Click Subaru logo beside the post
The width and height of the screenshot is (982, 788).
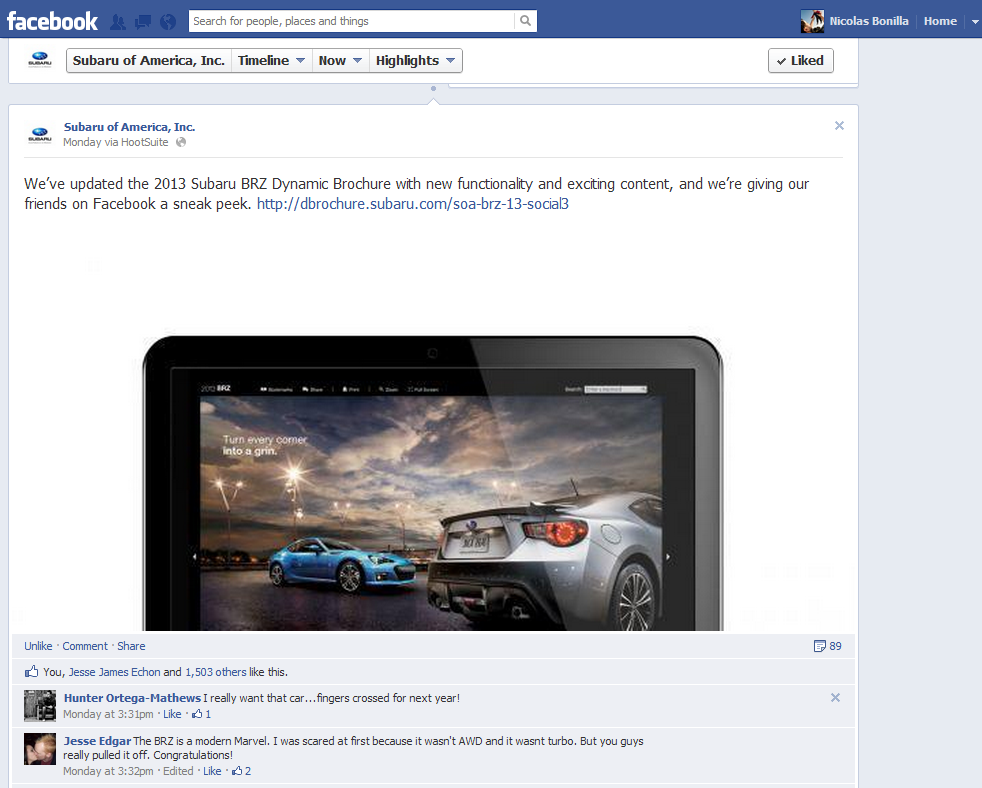tap(39, 134)
